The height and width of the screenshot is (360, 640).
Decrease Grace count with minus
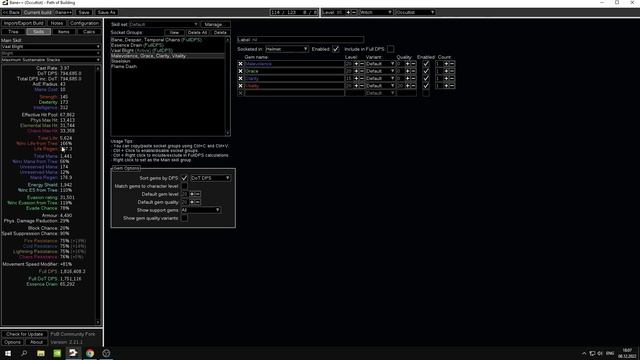[452, 71]
